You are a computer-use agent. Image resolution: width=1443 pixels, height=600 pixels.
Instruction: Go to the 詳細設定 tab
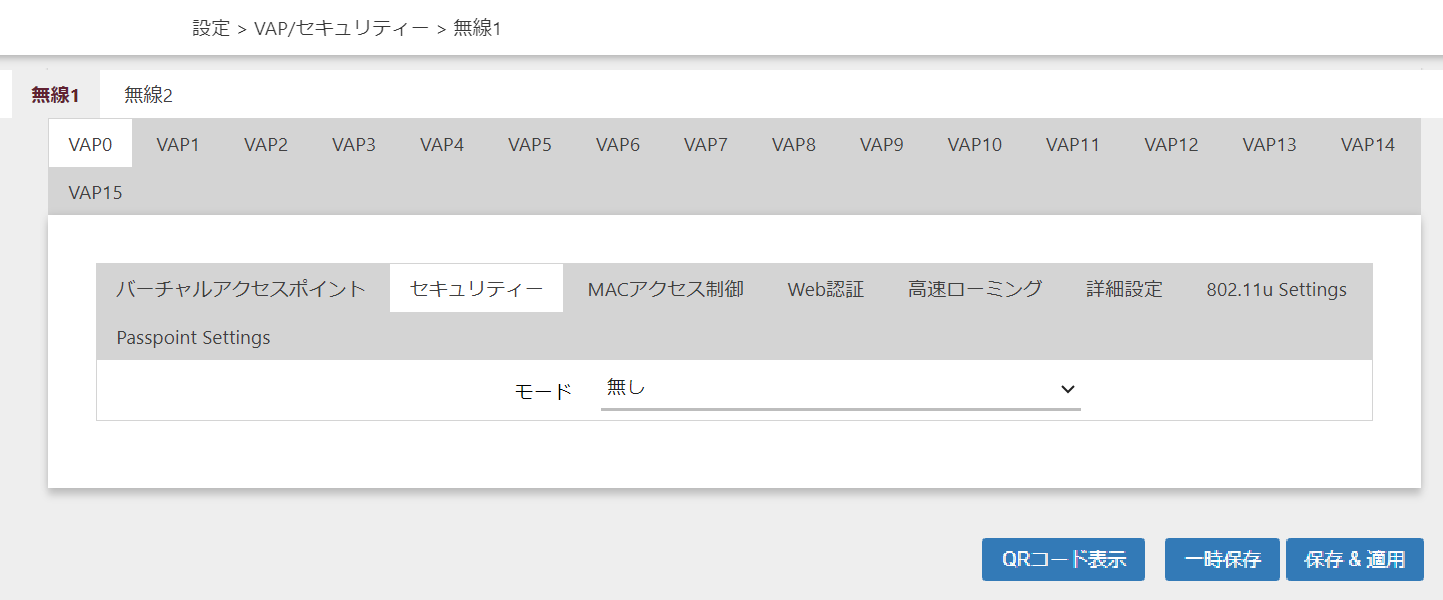pyautogui.click(x=1124, y=289)
